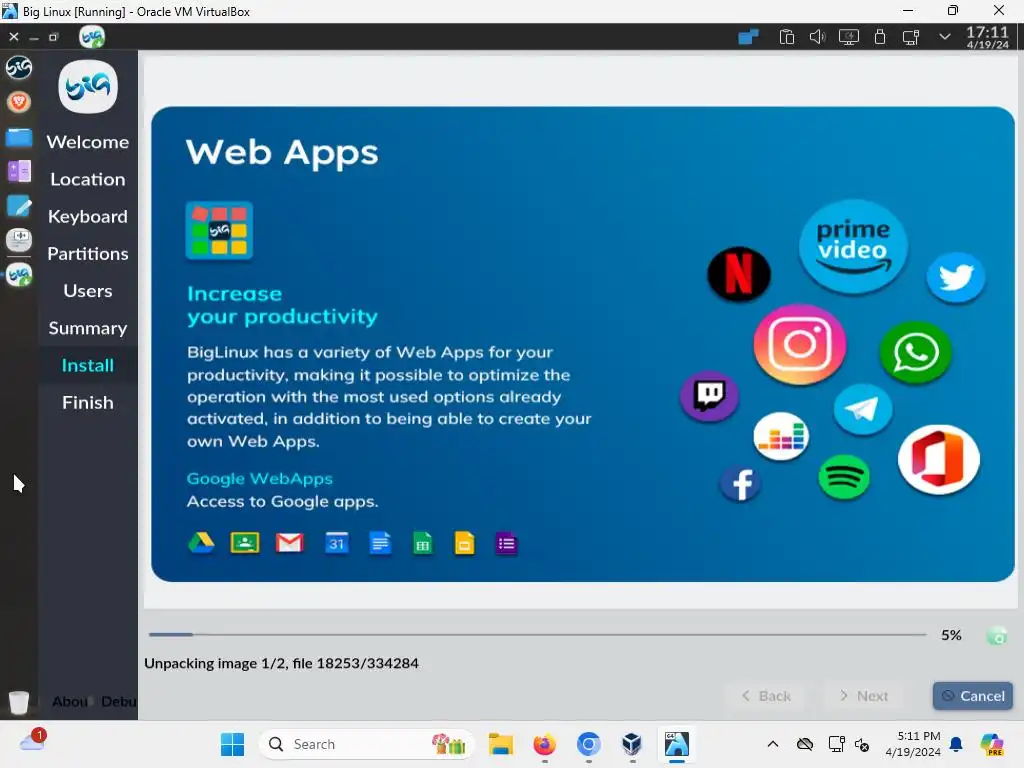Click the Twitch icon
The width and height of the screenshot is (1024, 768).
(709, 396)
